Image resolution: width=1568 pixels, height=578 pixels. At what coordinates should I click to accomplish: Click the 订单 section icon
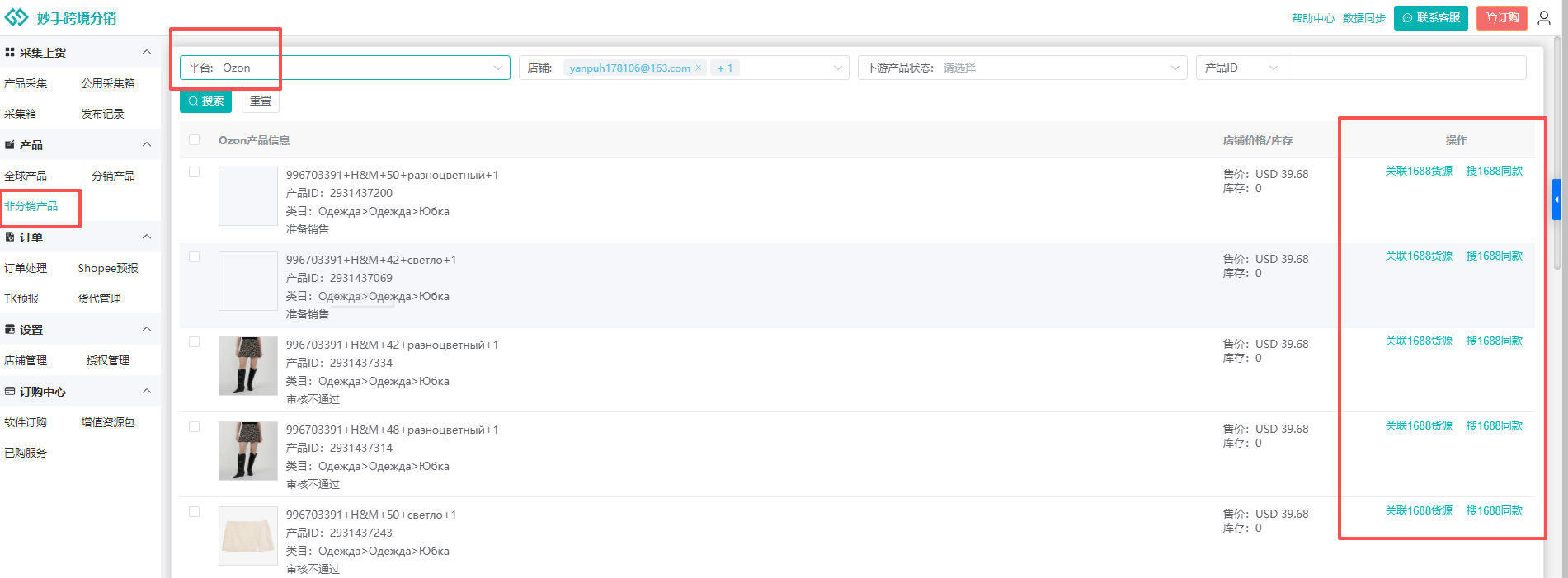pyautogui.click(x=10, y=237)
